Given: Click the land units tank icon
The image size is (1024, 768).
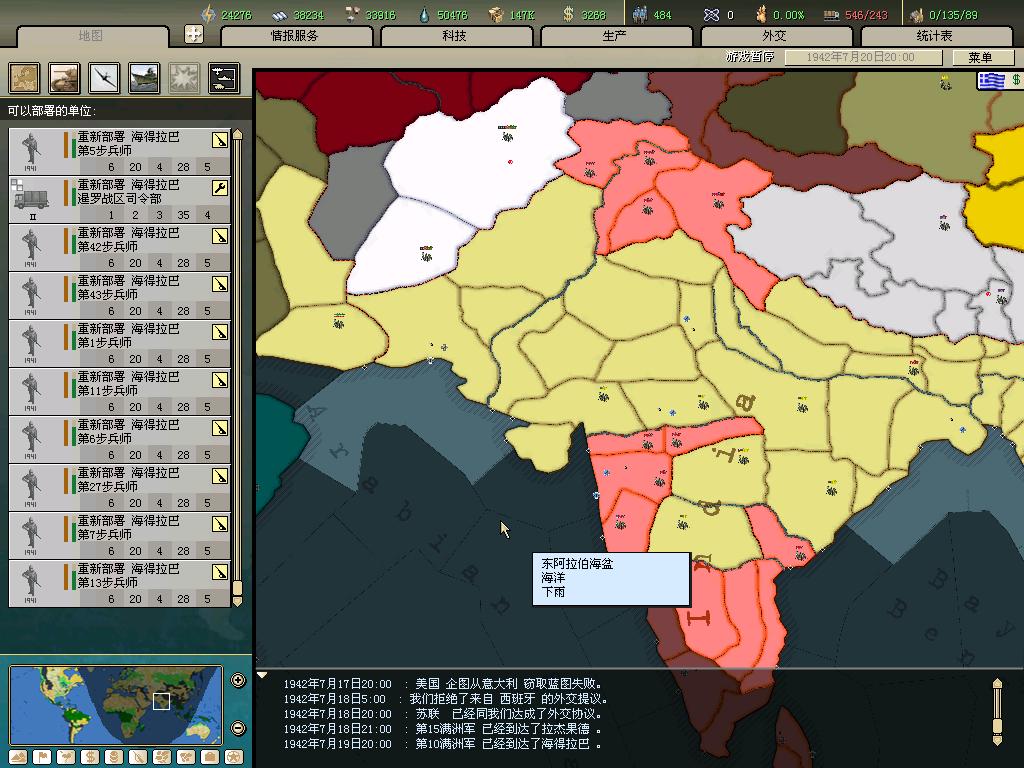Looking at the screenshot, I should [64, 77].
